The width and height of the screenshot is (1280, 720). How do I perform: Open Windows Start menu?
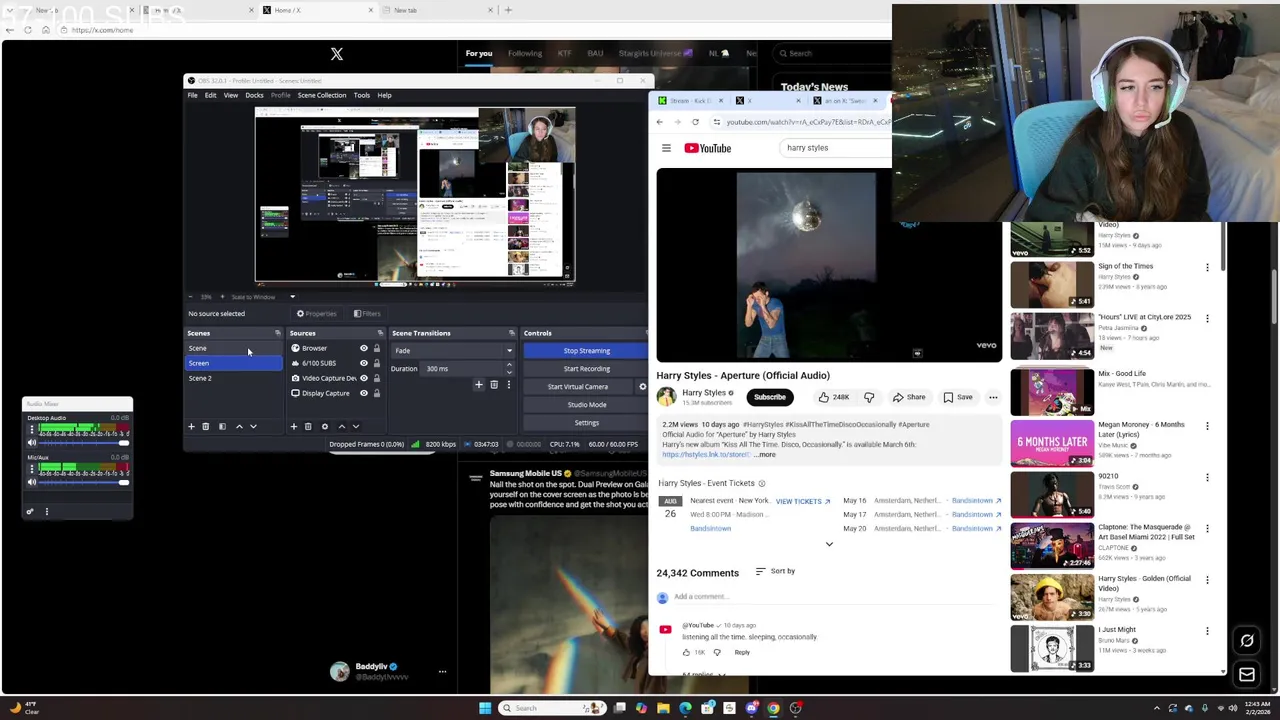click(485, 708)
